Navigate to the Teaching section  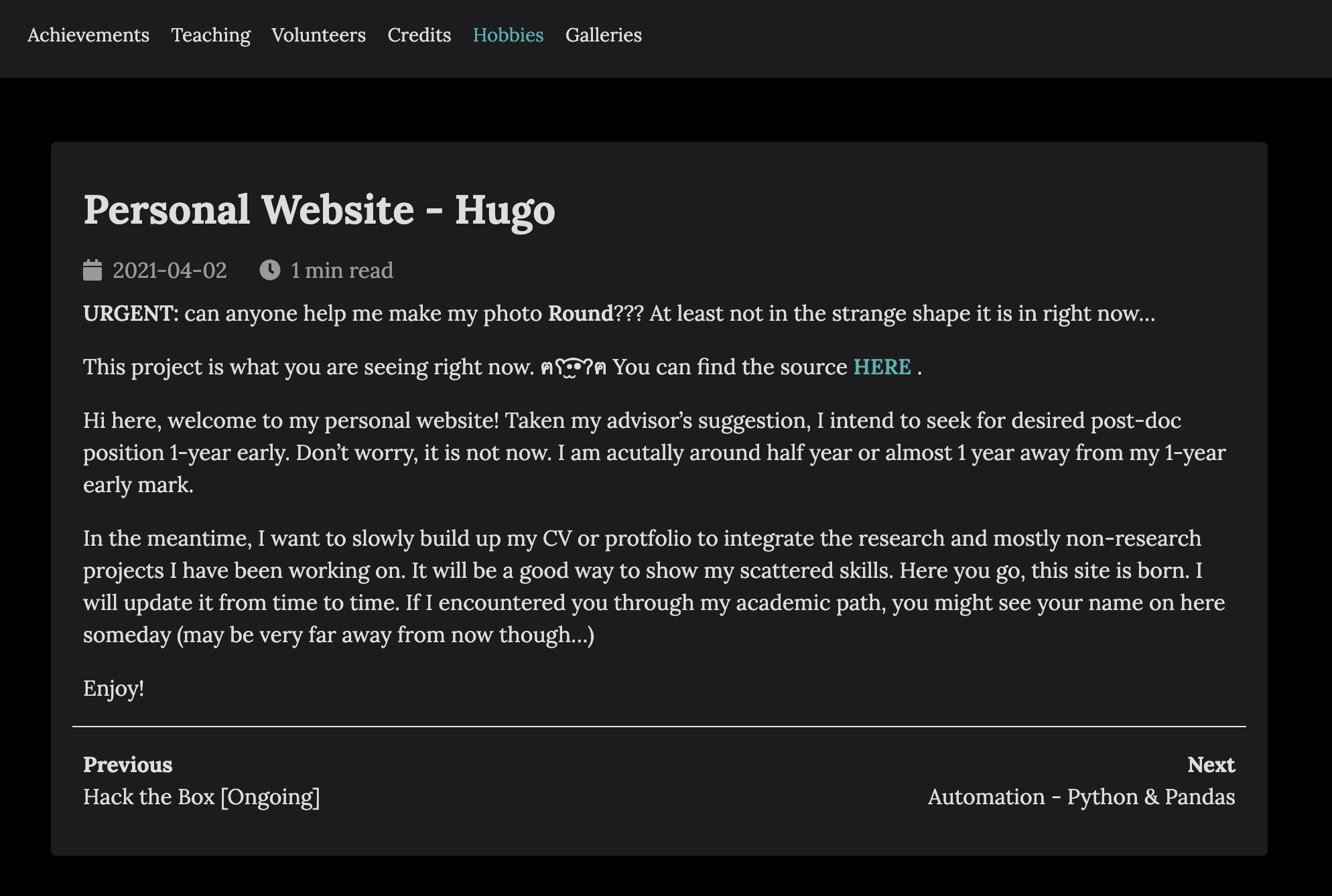click(211, 35)
